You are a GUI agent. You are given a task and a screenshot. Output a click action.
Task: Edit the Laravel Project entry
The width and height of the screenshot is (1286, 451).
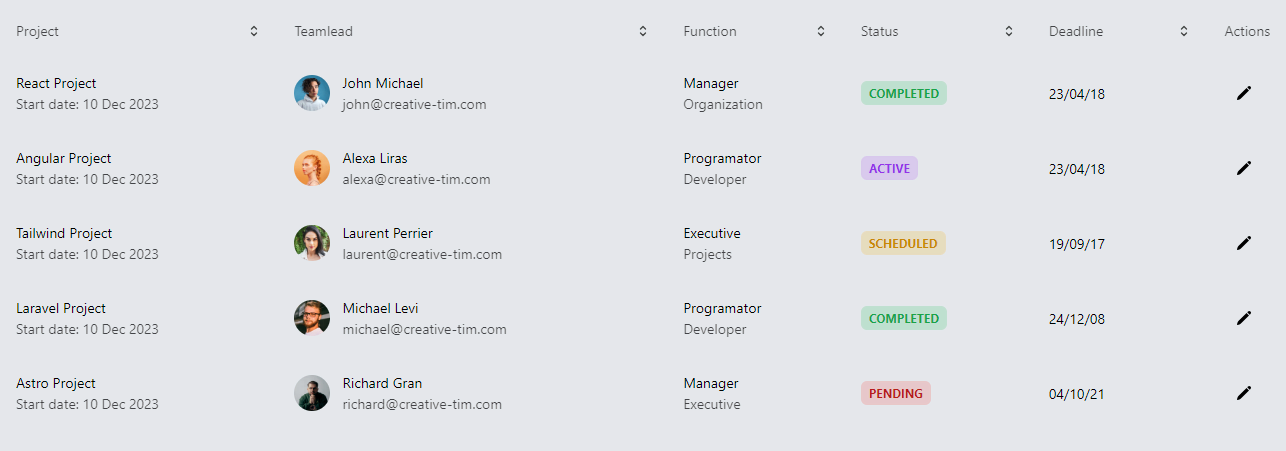[x=1244, y=318]
